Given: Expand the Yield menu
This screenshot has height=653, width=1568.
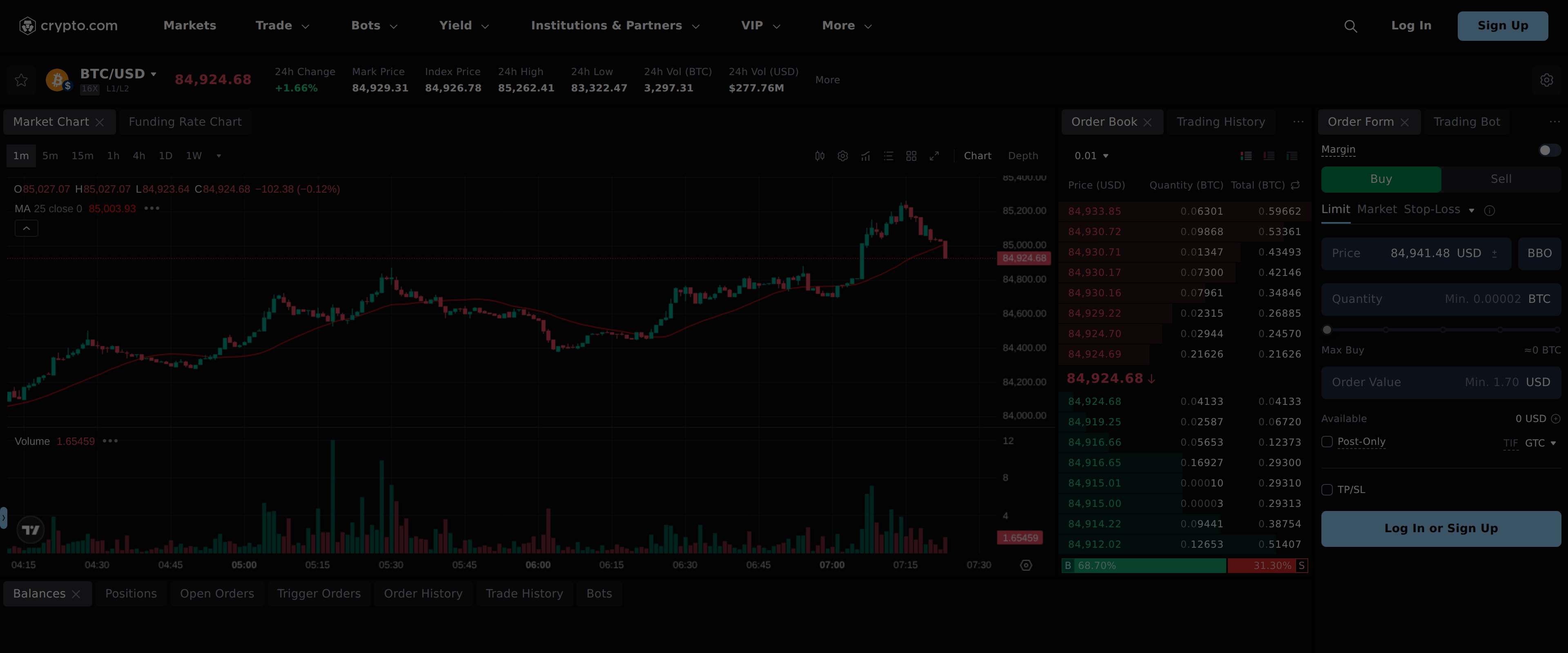Looking at the screenshot, I should (464, 26).
